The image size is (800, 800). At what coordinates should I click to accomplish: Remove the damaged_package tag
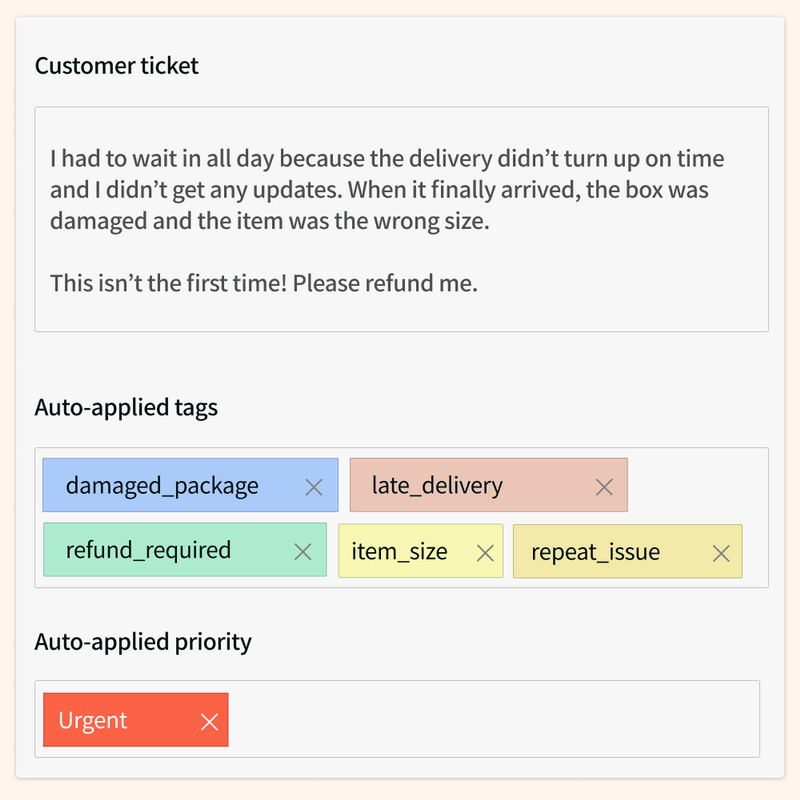pos(313,486)
